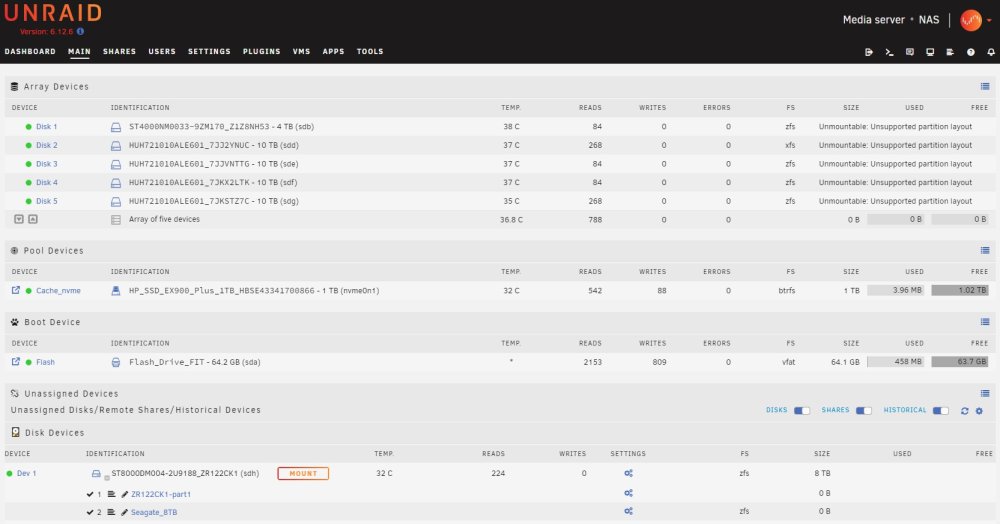Click the Disk 1 green status indicator
The width and height of the screenshot is (1000, 524).
[x=29, y=127]
